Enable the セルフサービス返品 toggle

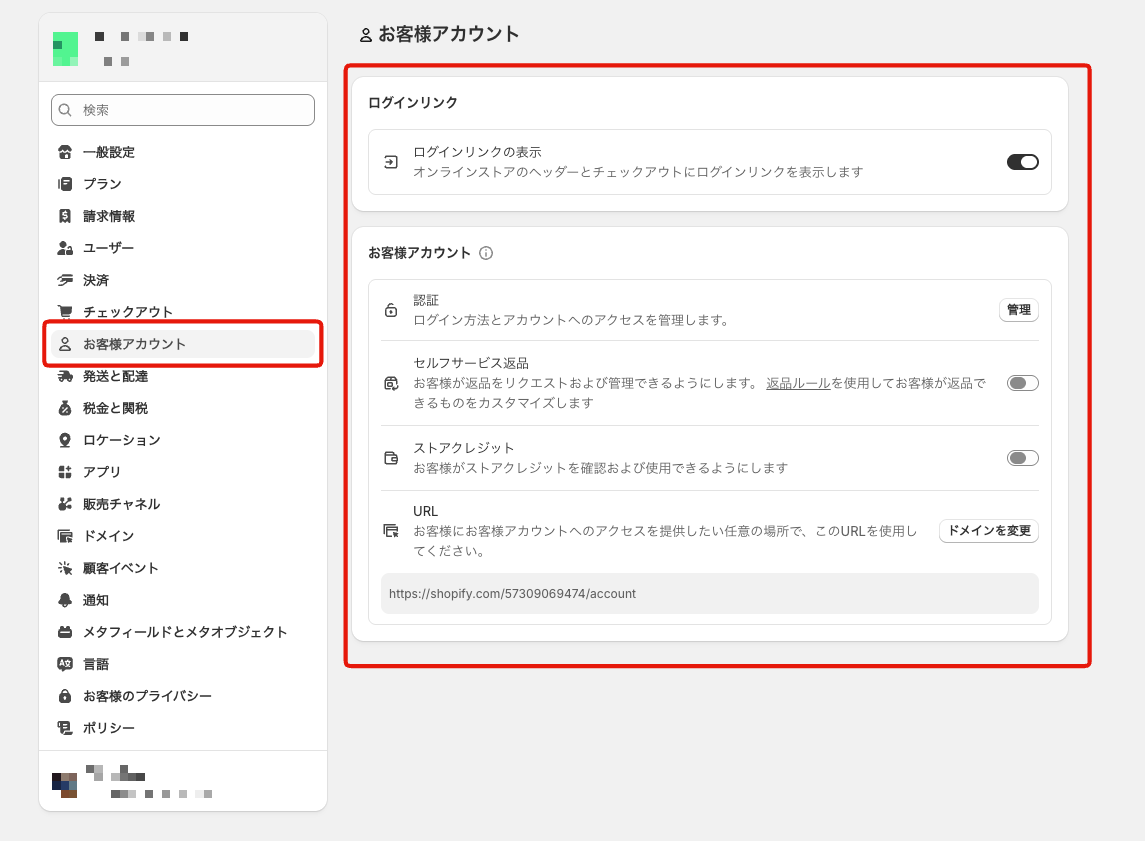click(1022, 382)
